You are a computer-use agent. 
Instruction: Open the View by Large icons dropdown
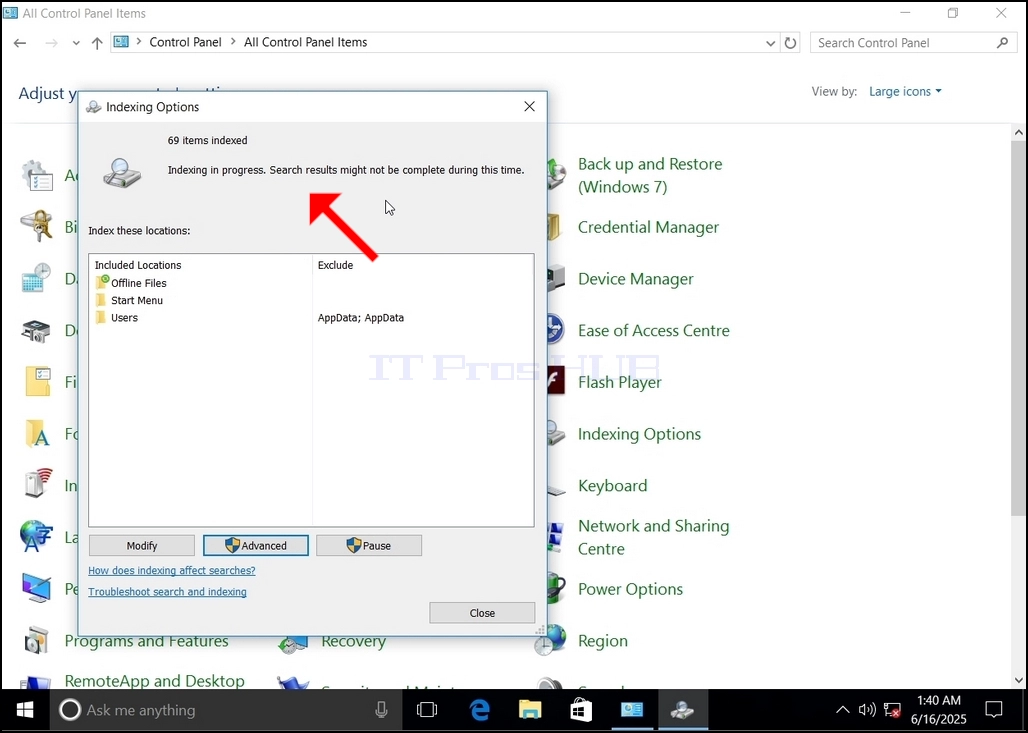pyautogui.click(x=905, y=92)
